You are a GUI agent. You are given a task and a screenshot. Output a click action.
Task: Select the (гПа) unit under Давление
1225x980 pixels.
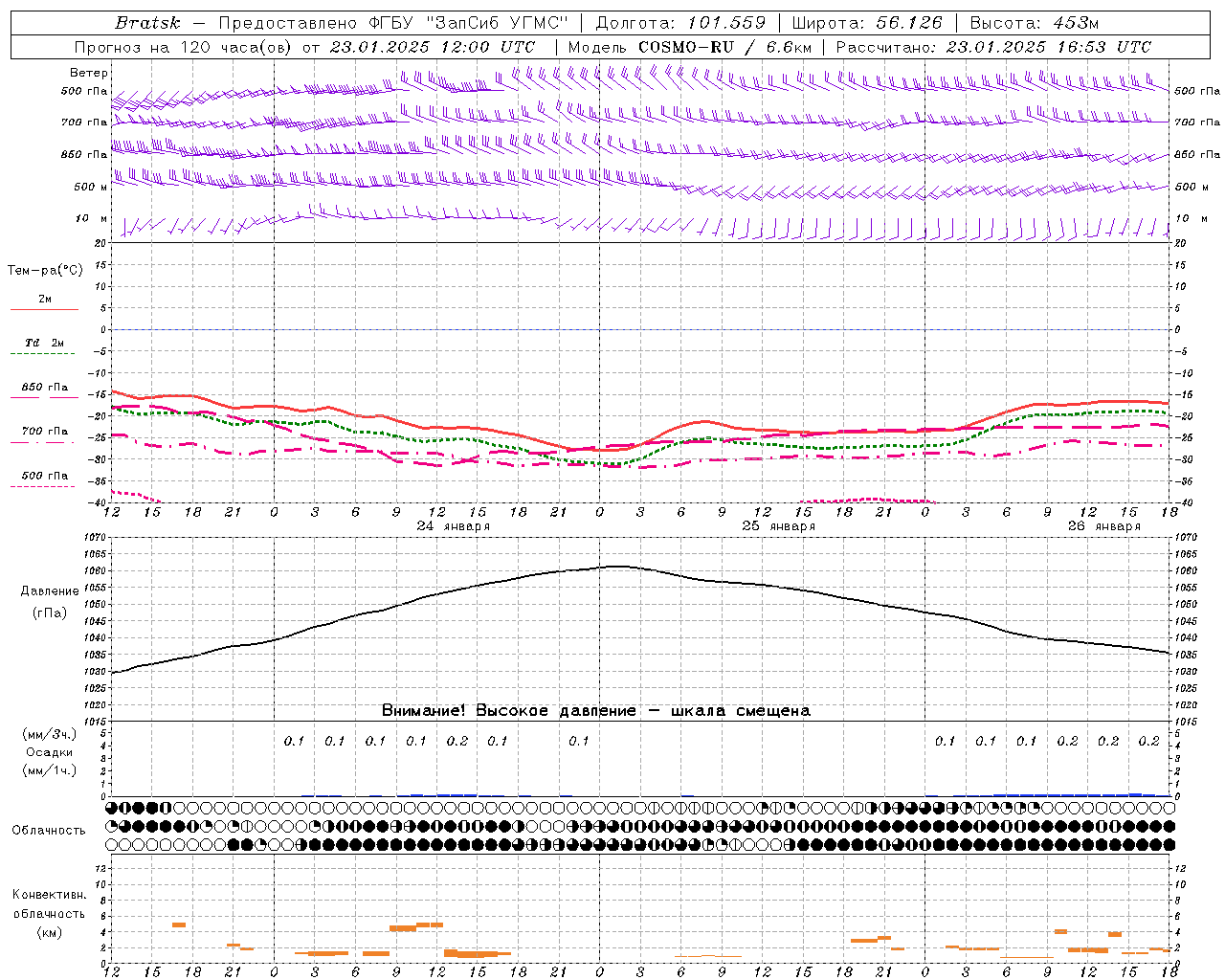[x=50, y=613]
